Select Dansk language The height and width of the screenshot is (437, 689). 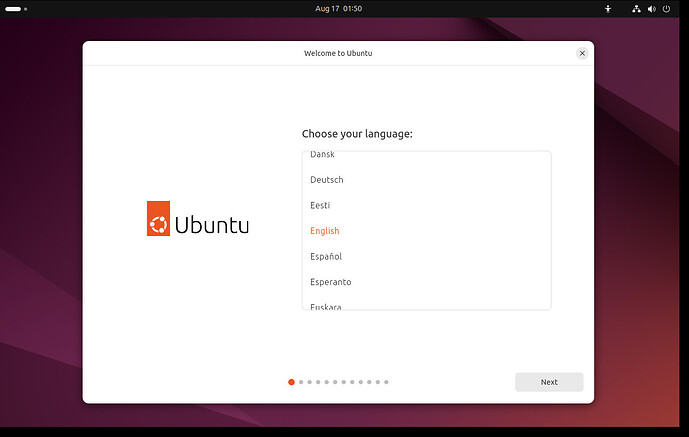click(x=427, y=155)
